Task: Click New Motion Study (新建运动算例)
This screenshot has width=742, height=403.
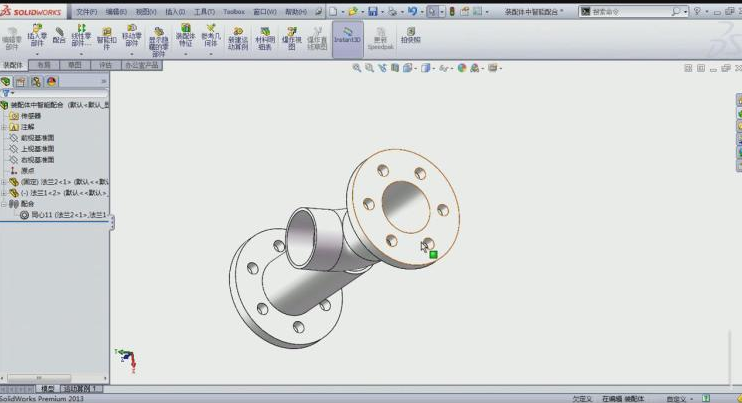Action: [x=238, y=39]
